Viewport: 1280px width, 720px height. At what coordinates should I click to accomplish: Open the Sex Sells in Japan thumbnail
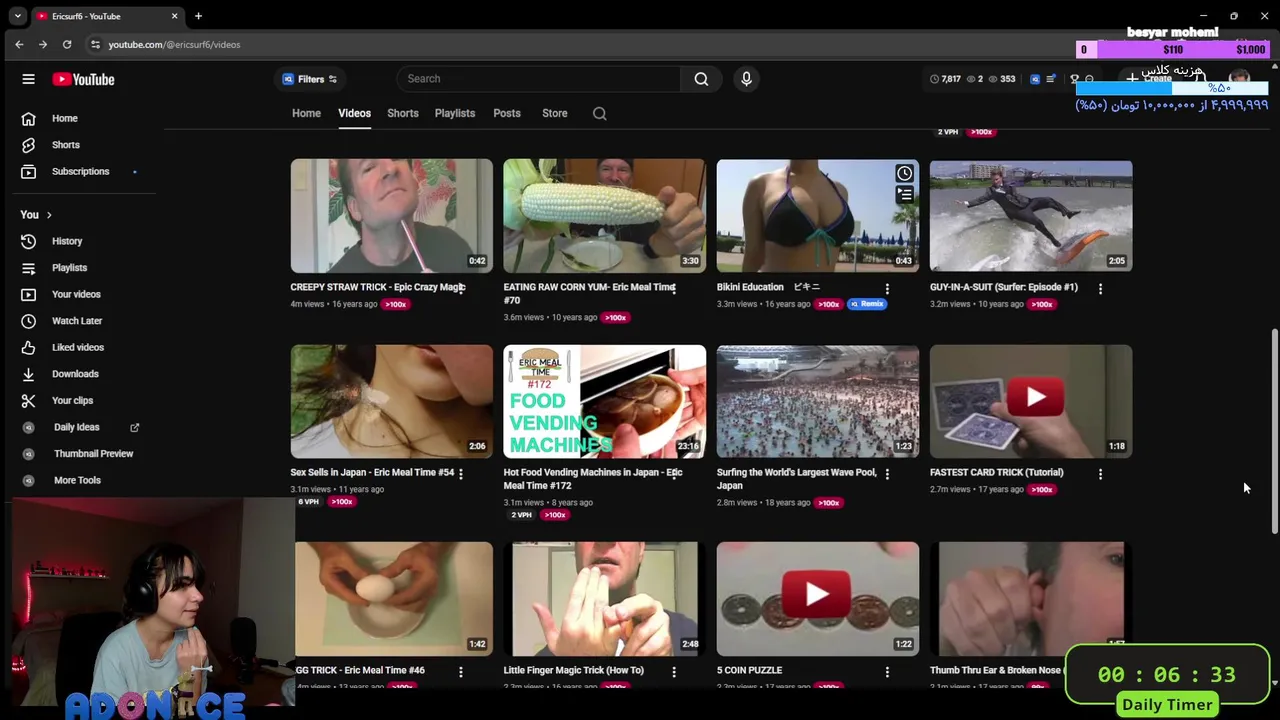(391, 401)
